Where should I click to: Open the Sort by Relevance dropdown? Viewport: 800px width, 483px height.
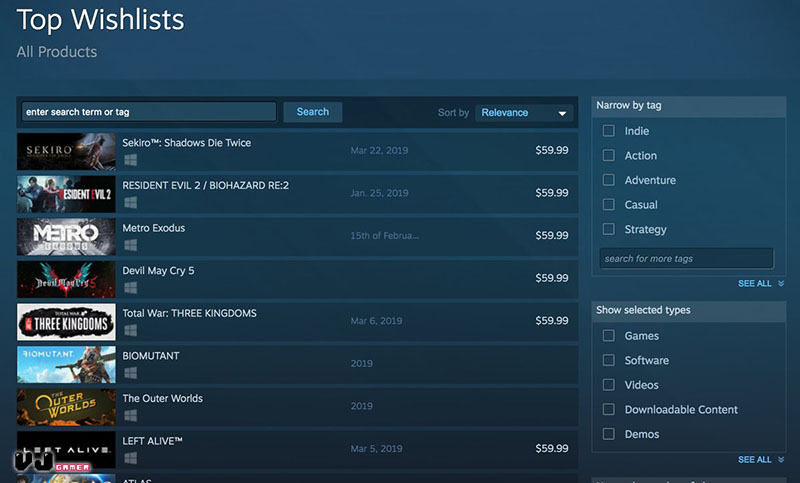pyautogui.click(x=524, y=113)
